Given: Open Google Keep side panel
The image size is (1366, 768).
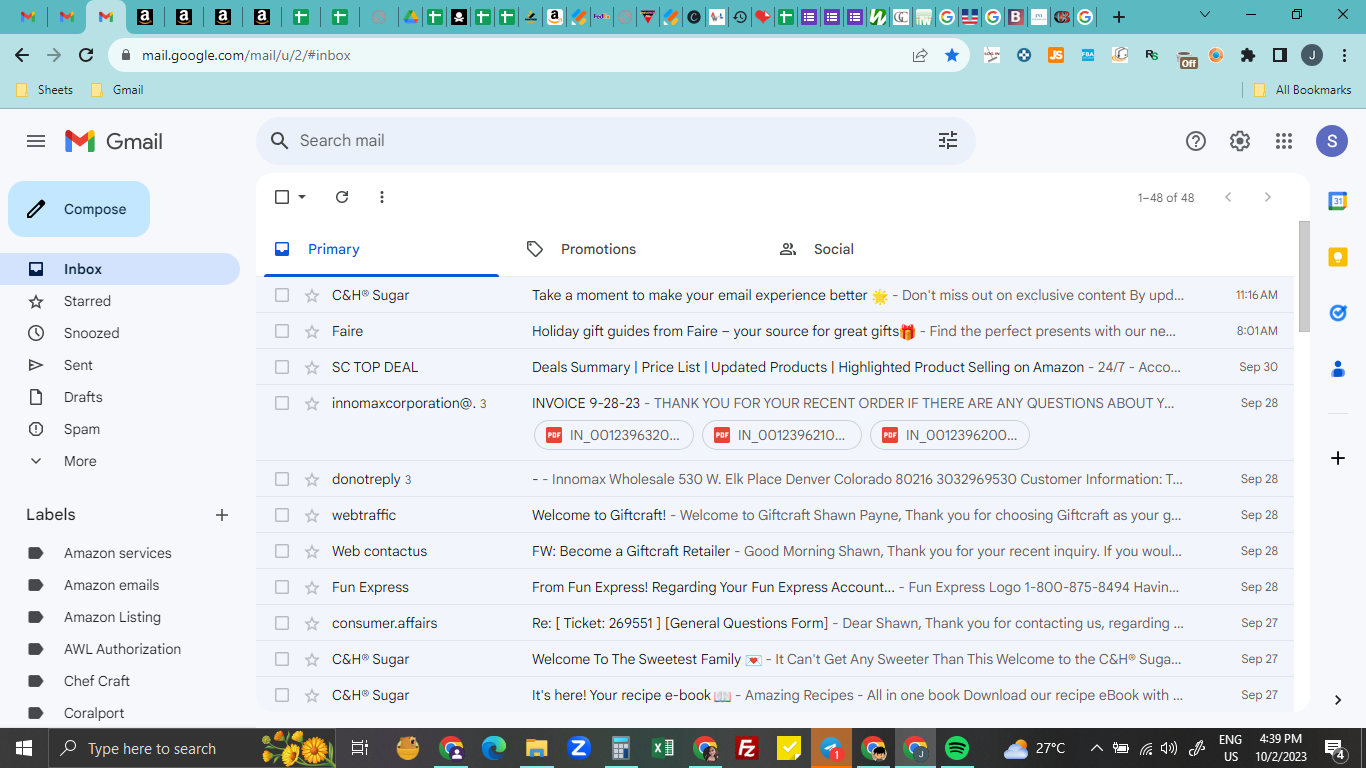Looking at the screenshot, I should [1337, 257].
